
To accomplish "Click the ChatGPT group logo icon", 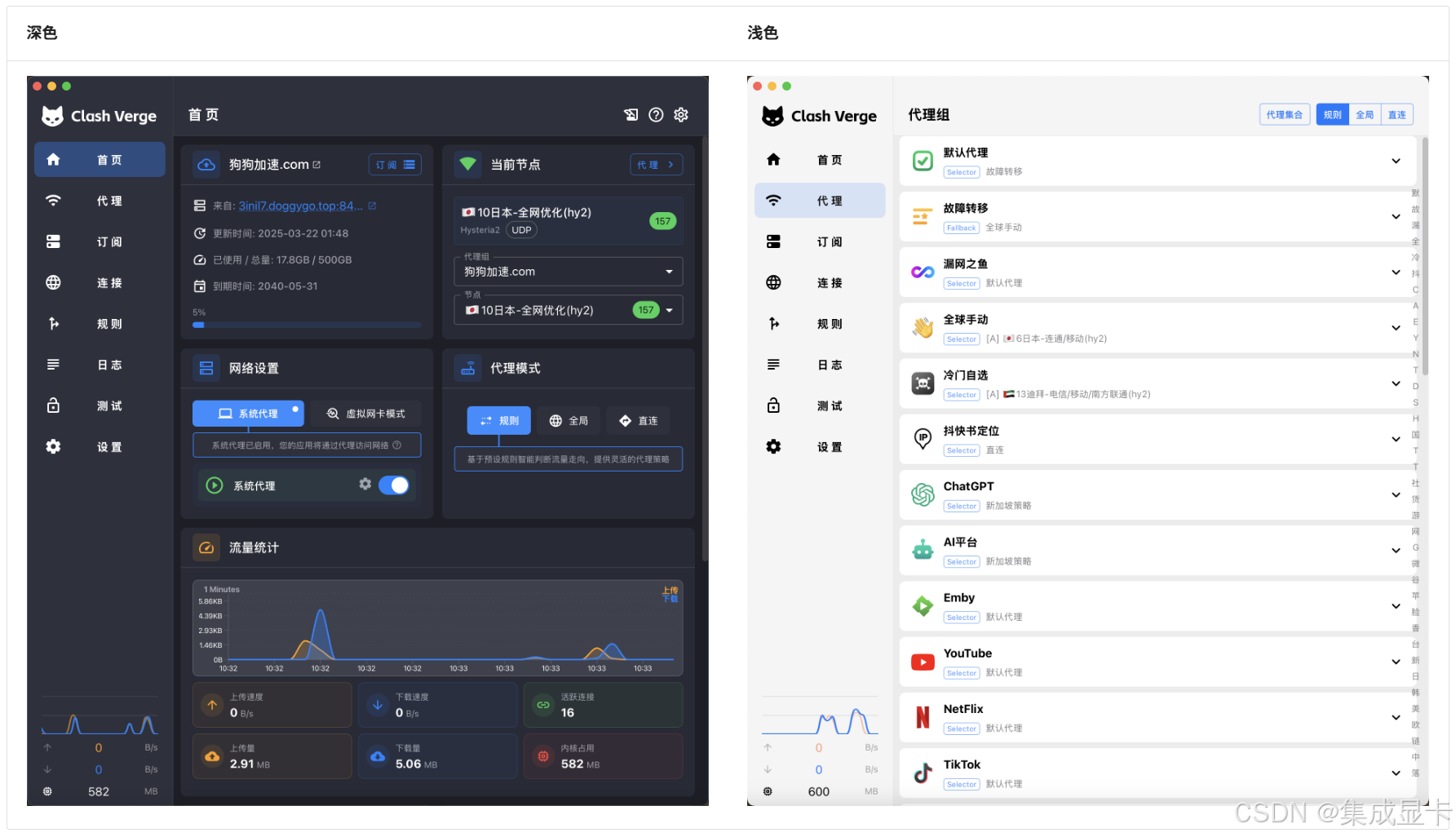I will point(923,495).
